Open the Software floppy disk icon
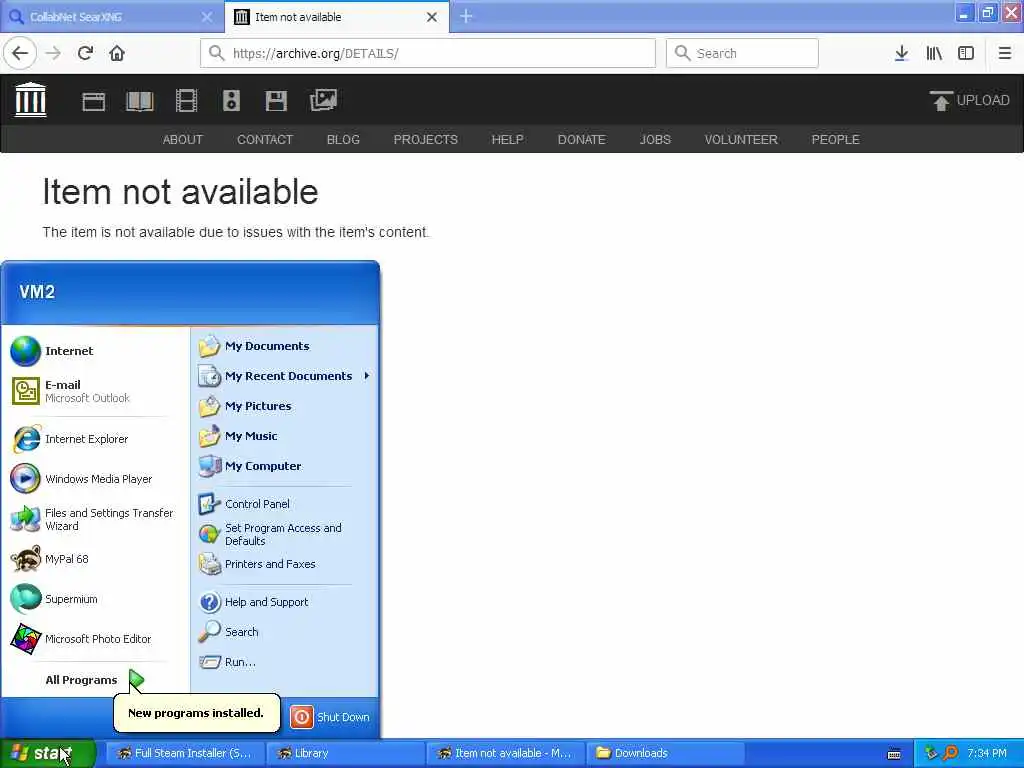This screenshot has height=768, width=1024. pyautogui.click(x=276, y=101)
